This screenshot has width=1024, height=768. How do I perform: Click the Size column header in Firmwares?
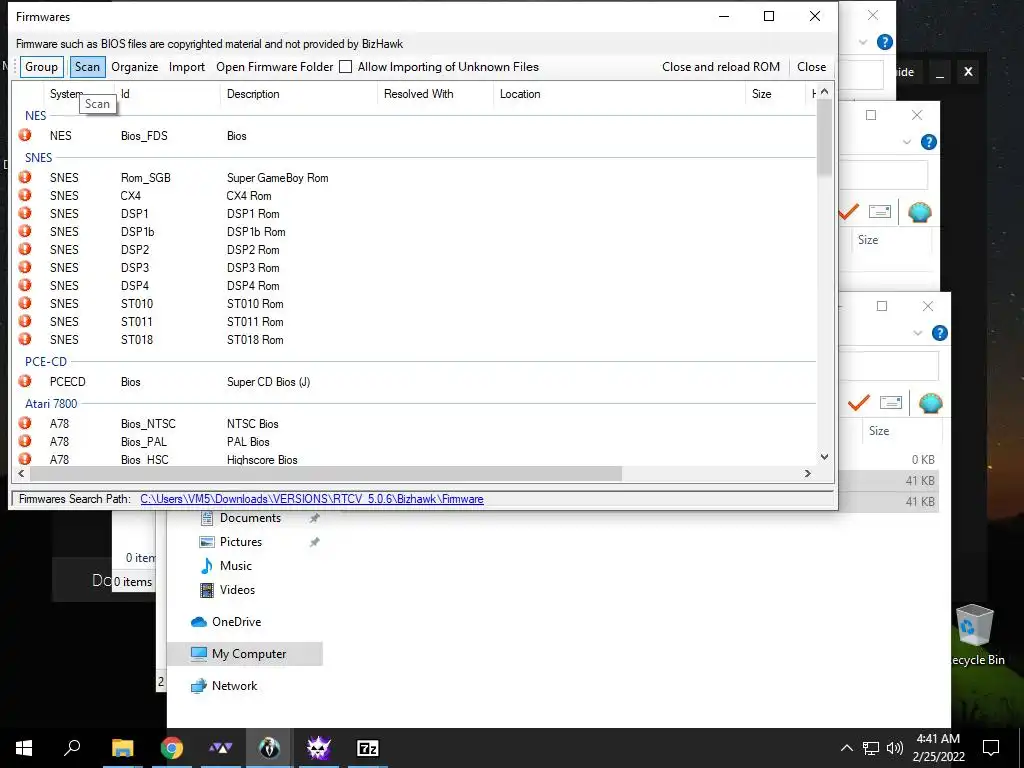click(761, 93)
